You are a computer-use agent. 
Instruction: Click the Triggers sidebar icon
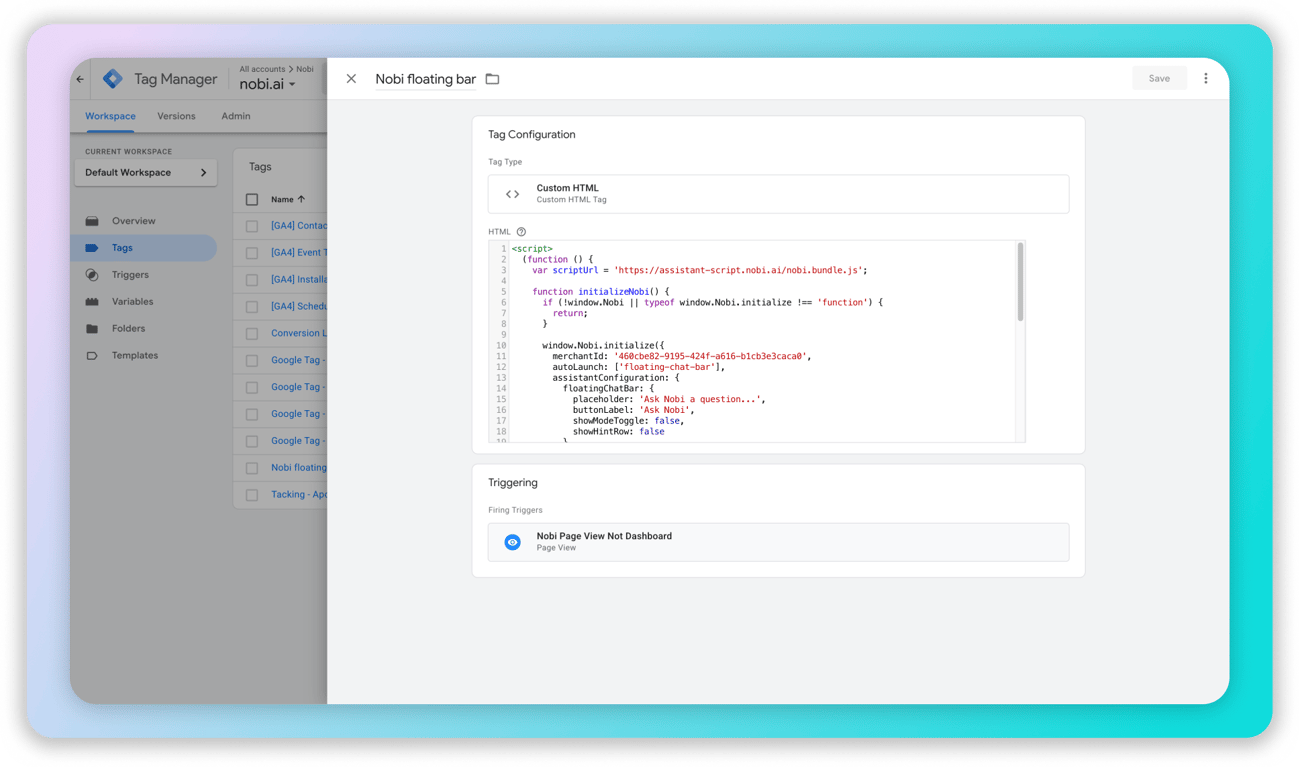tap(92, 275)
